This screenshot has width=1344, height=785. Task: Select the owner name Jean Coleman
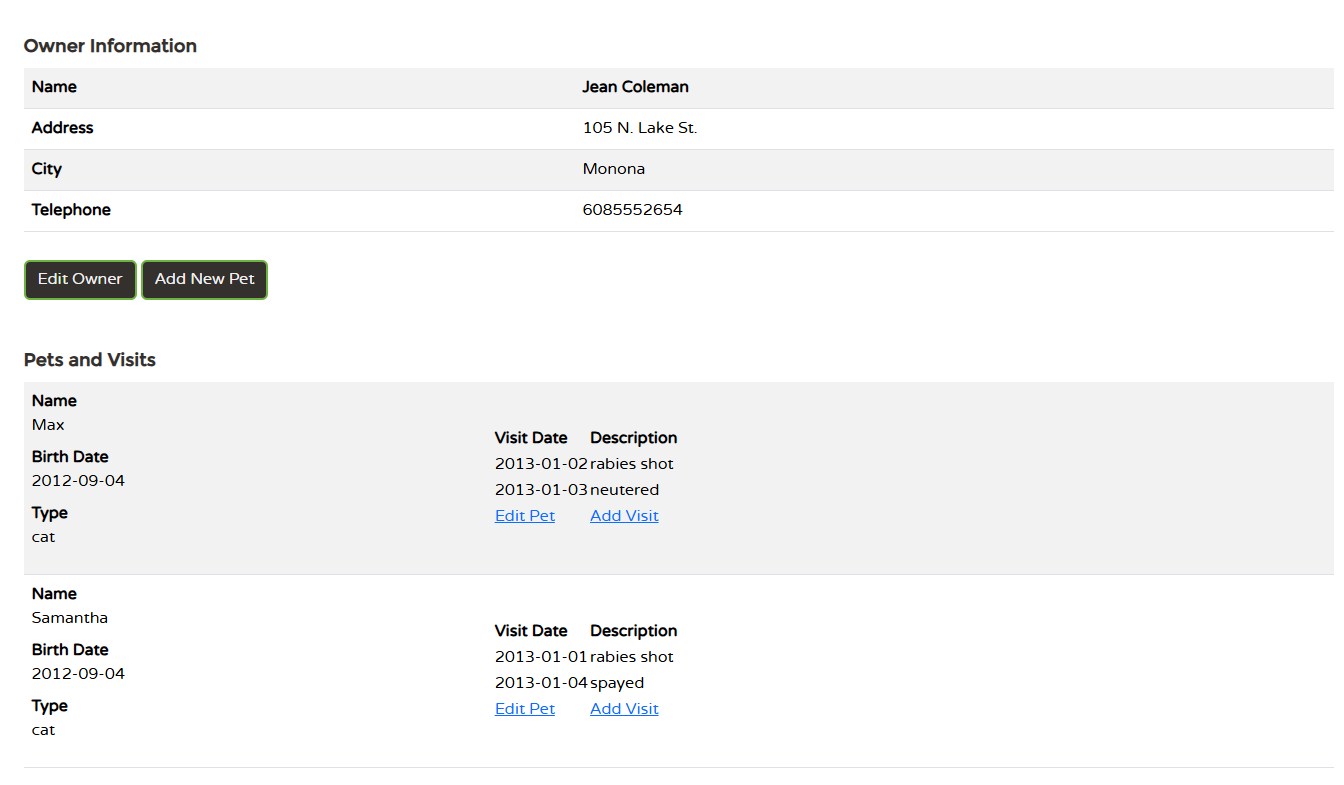(636, 87)
